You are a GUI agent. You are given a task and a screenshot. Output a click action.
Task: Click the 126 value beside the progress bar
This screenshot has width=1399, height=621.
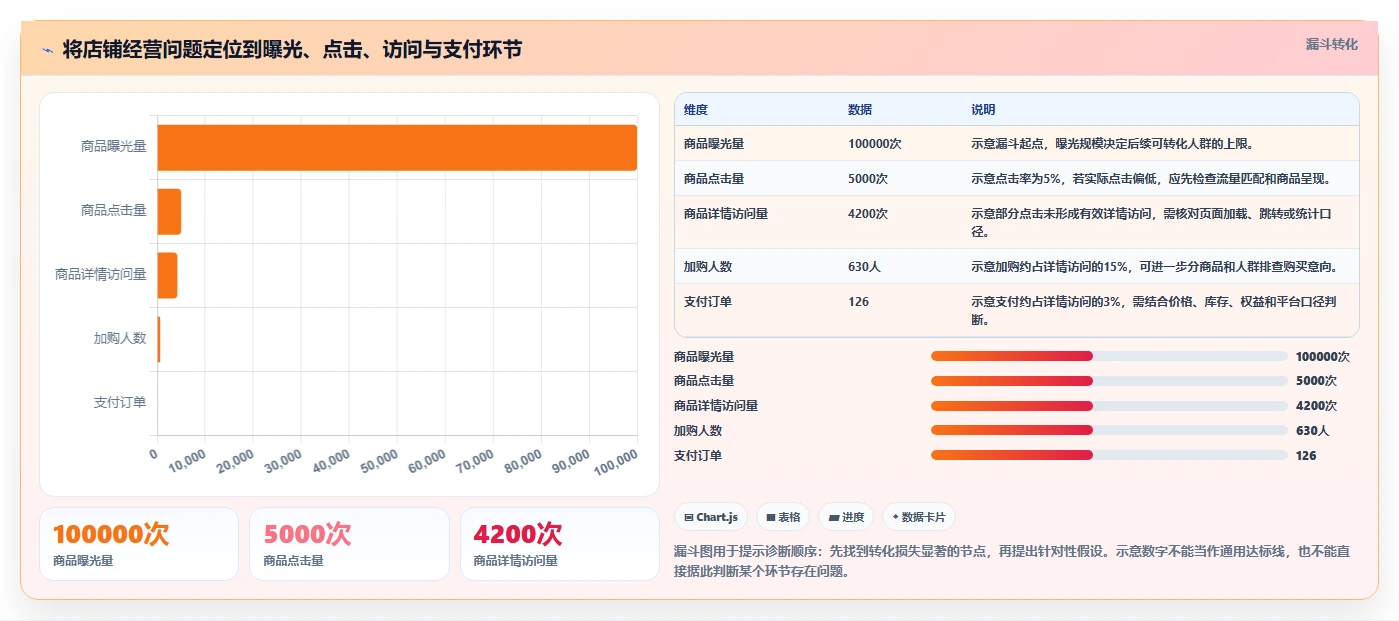(x=1306, y=455)
